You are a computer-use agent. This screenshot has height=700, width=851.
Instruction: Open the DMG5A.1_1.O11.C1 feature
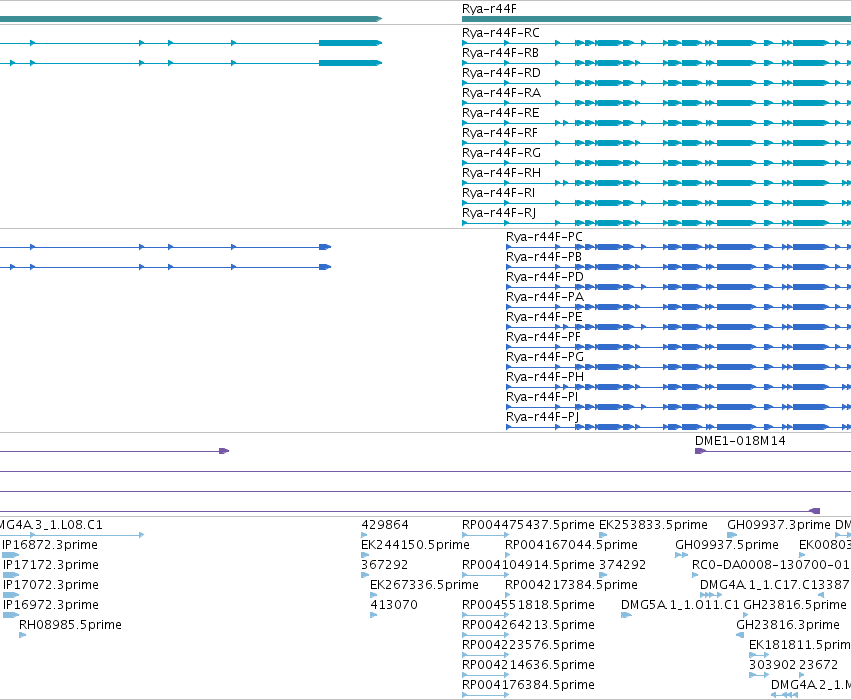coord(680,605)
